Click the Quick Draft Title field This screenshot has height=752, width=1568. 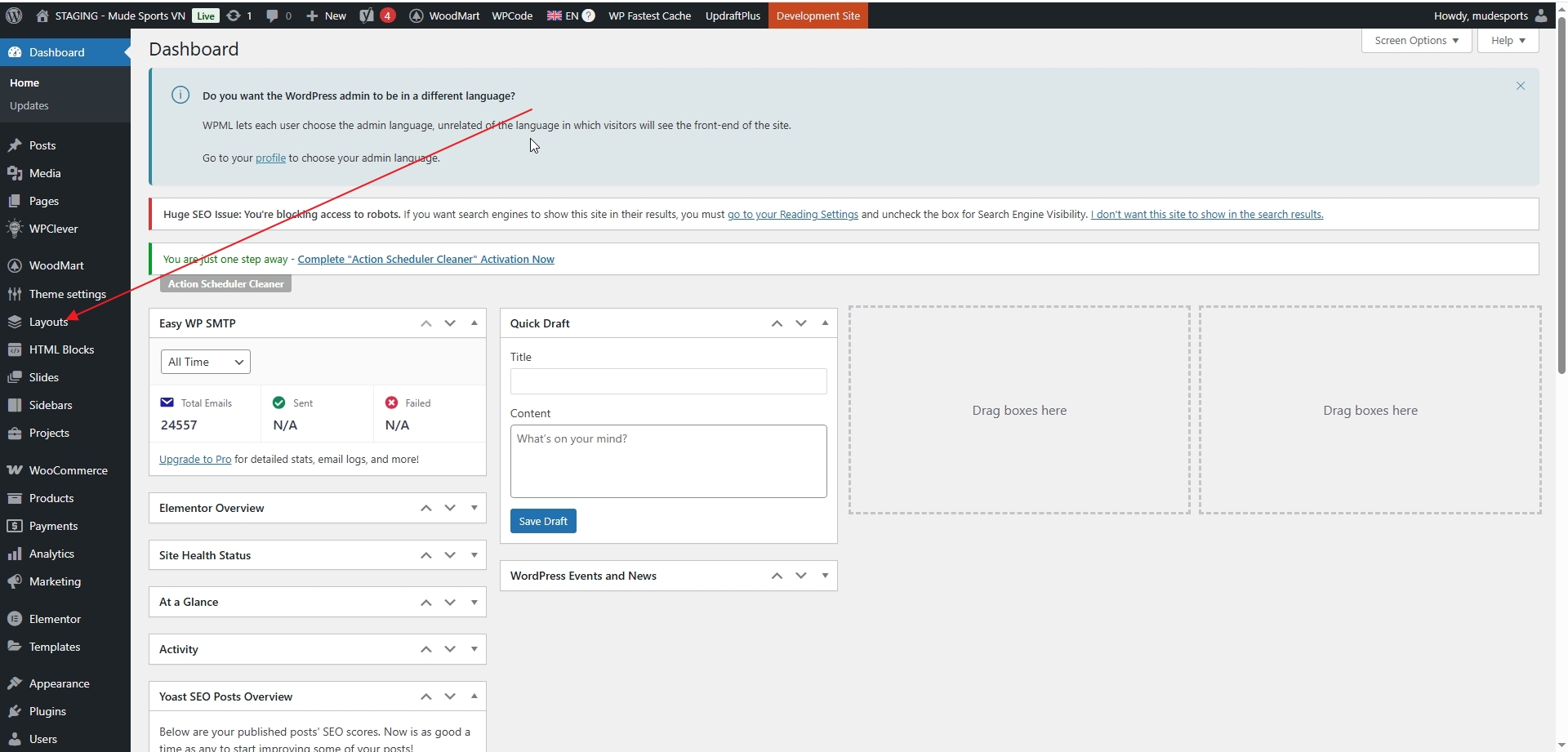(x=668, y=381)
